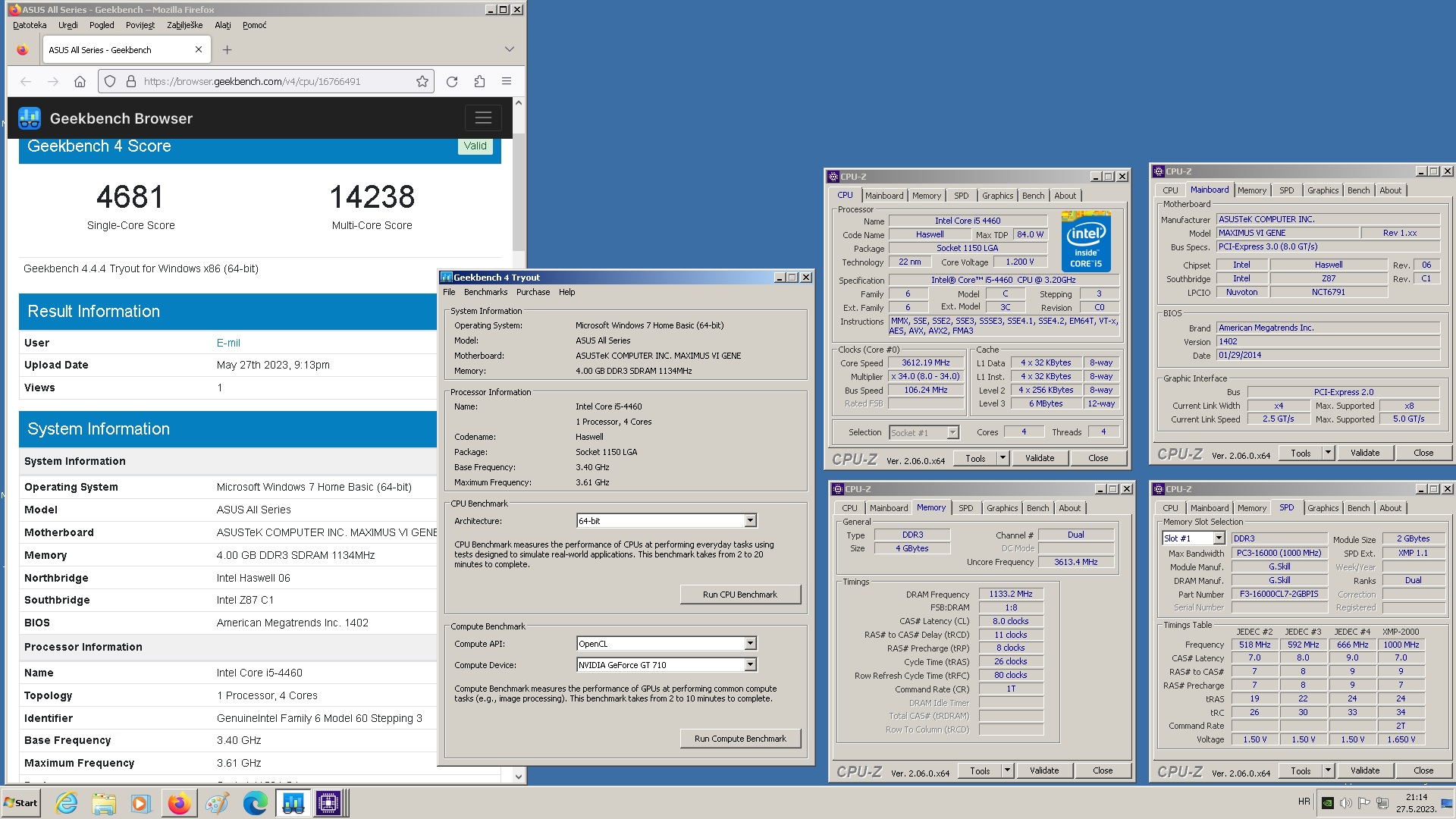
Task: Open the Firefox home page icon
Action: tap(80, 81)
